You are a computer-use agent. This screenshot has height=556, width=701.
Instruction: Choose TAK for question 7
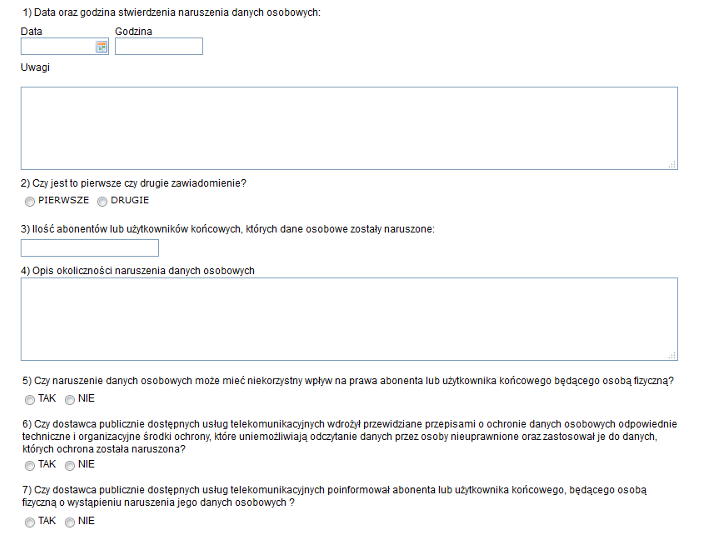(30, 522)
